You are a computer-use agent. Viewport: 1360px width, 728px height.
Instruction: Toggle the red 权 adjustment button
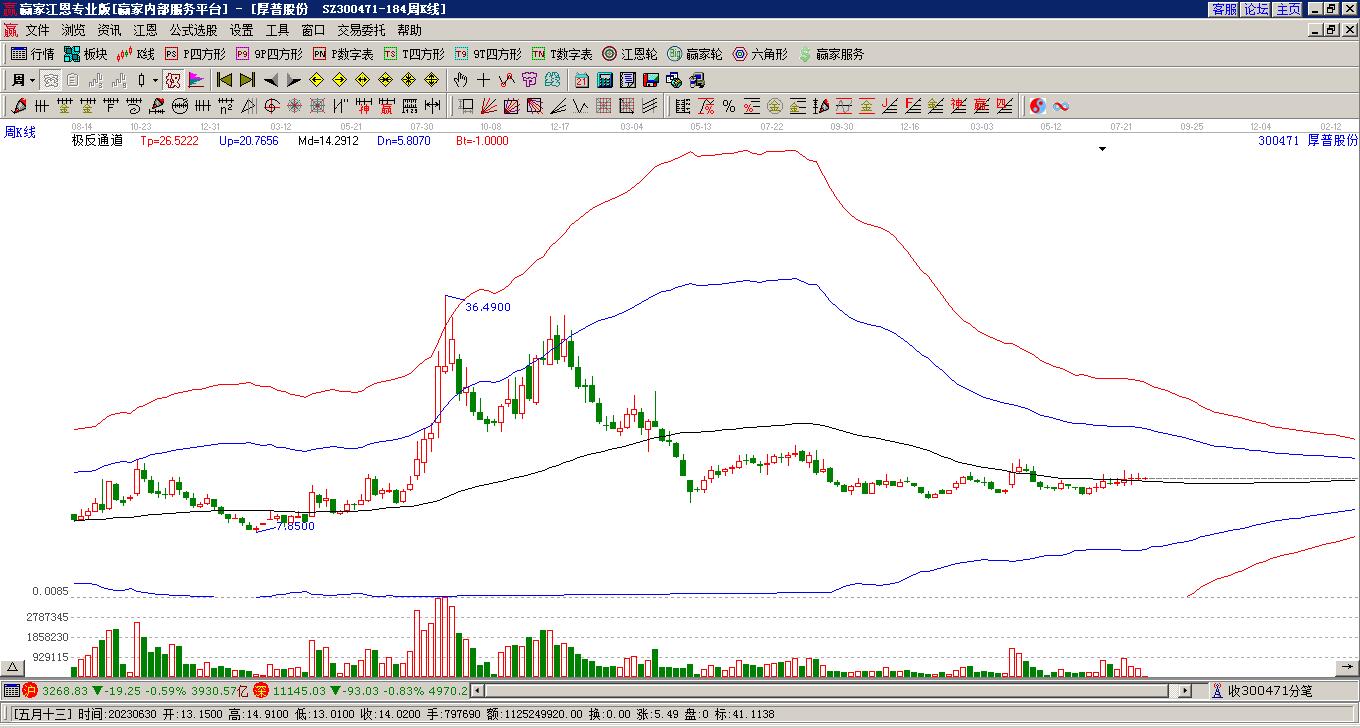pos(173,80)
